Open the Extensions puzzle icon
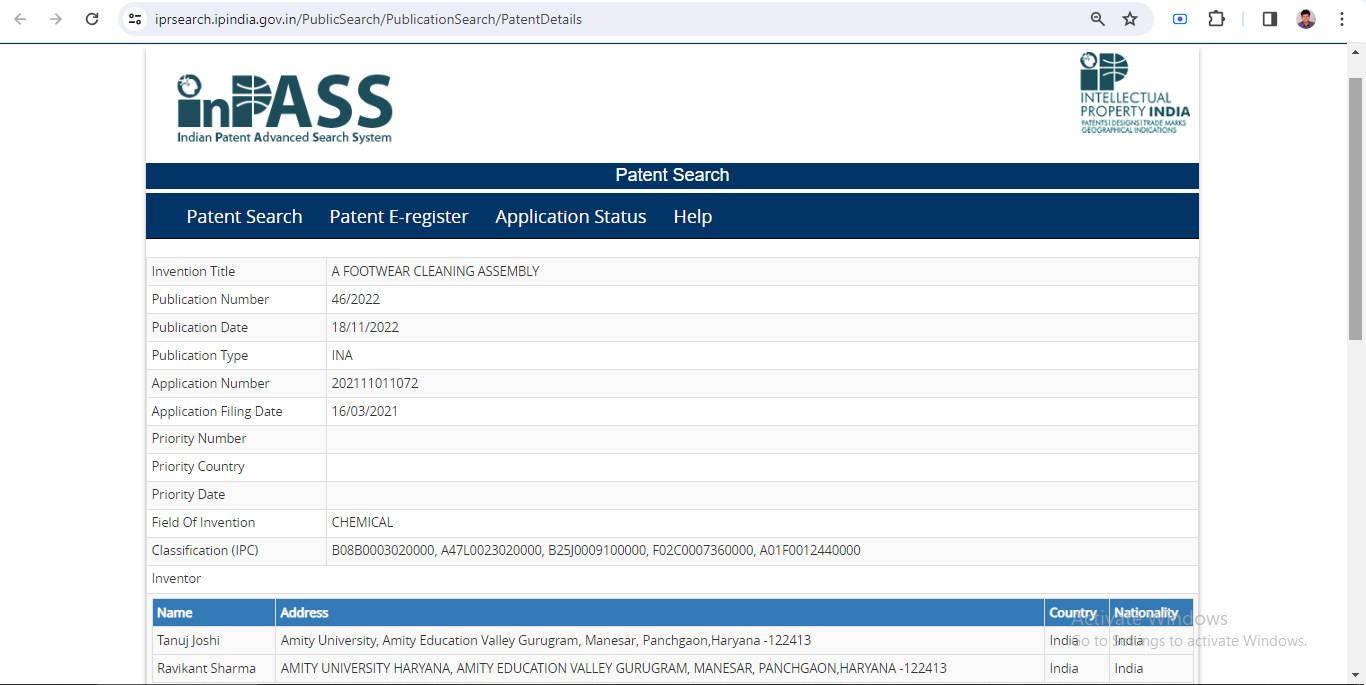This screenshot has width=1366, height=685. coord(1217,19)
